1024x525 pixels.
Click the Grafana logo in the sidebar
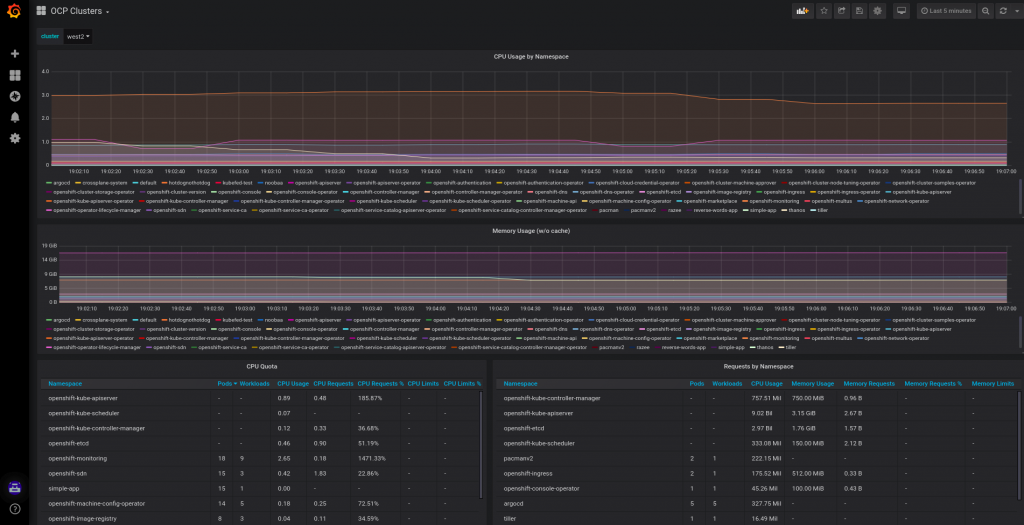click(14, 11)
